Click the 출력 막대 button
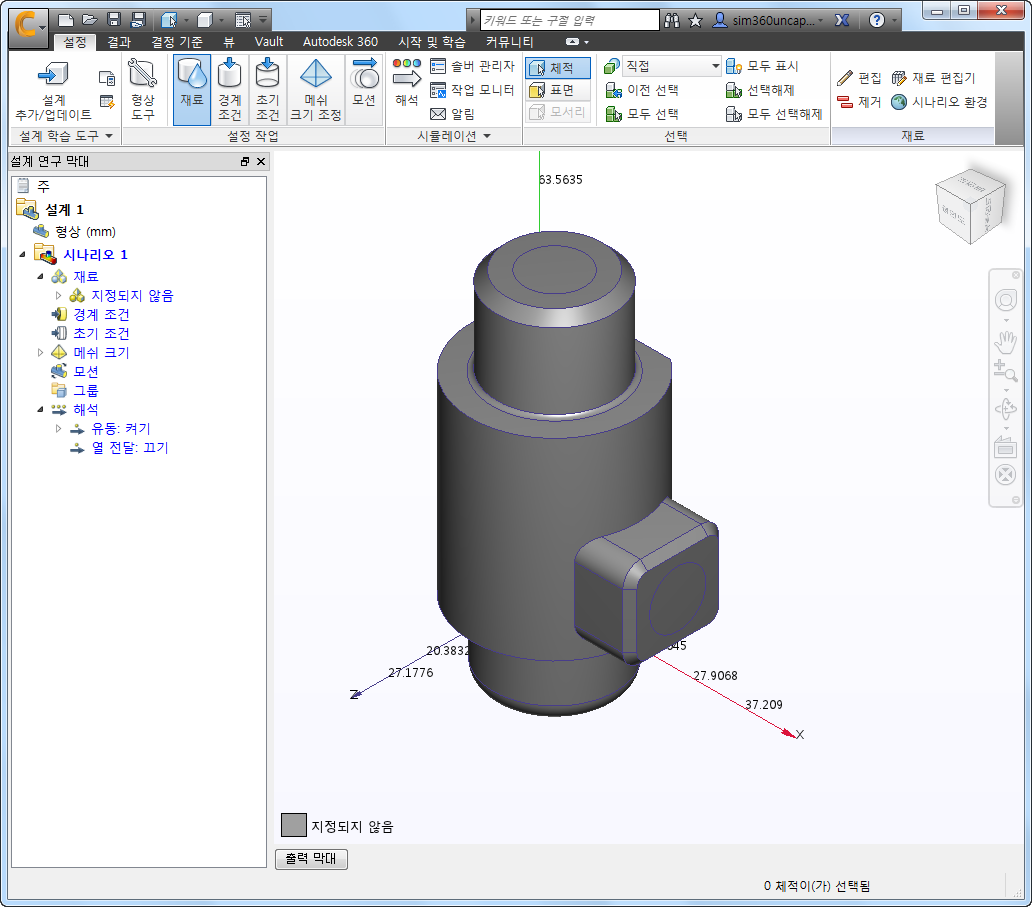This screenshot has width=1032, height=907. (x=311, y=859)
